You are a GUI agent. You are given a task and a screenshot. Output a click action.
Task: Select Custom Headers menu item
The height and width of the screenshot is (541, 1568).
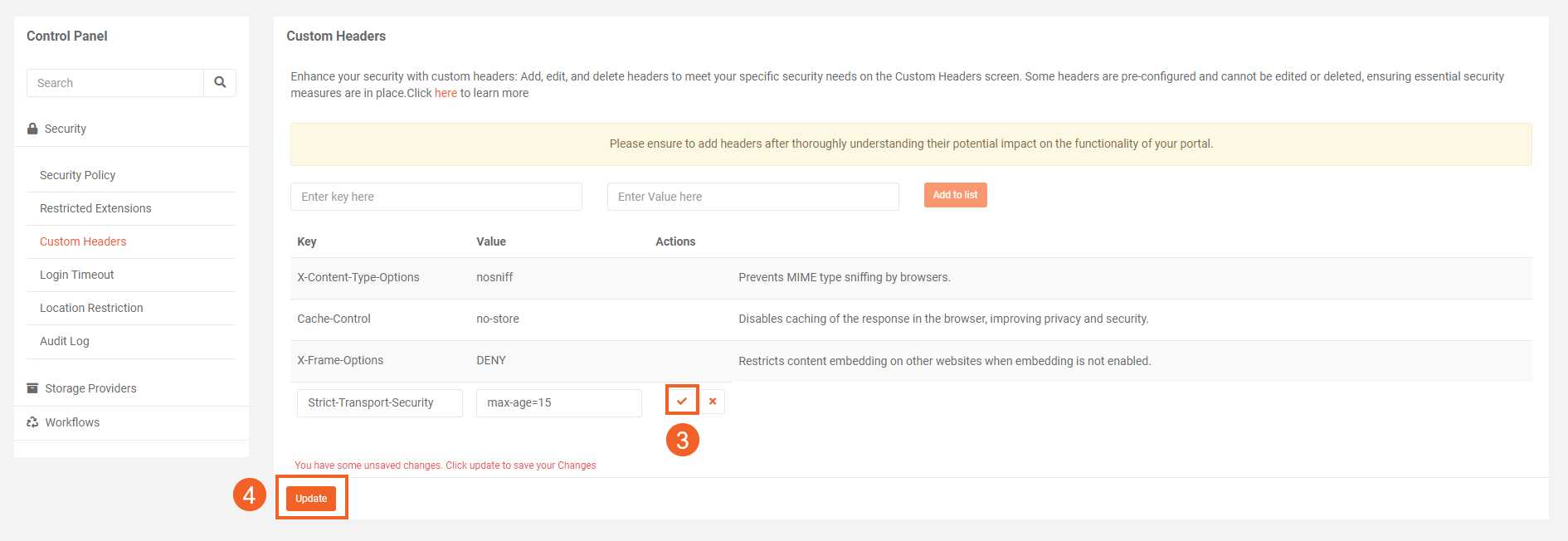click(x=83, y=241)
